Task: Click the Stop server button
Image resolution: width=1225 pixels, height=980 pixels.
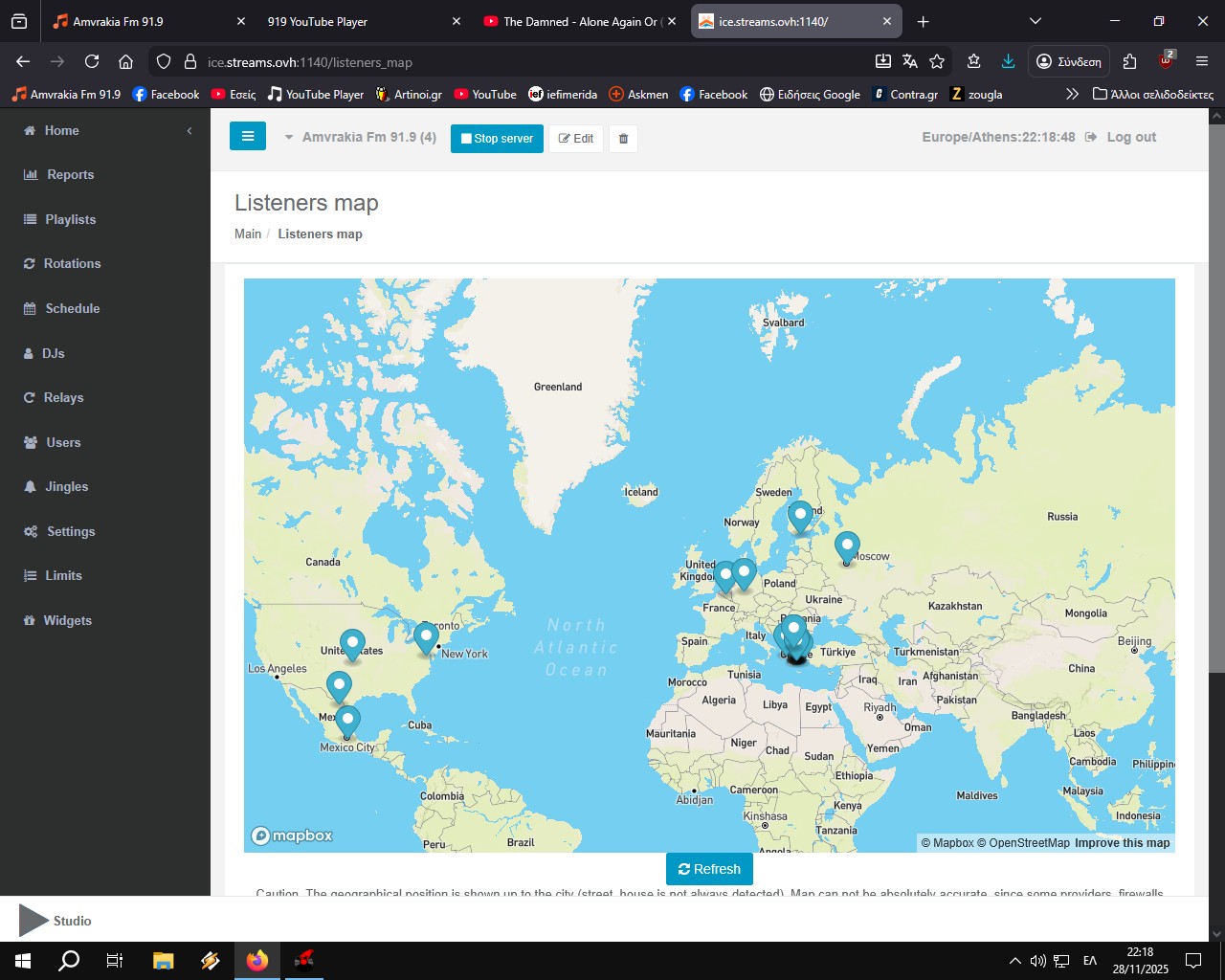Action: pos(497,139)
